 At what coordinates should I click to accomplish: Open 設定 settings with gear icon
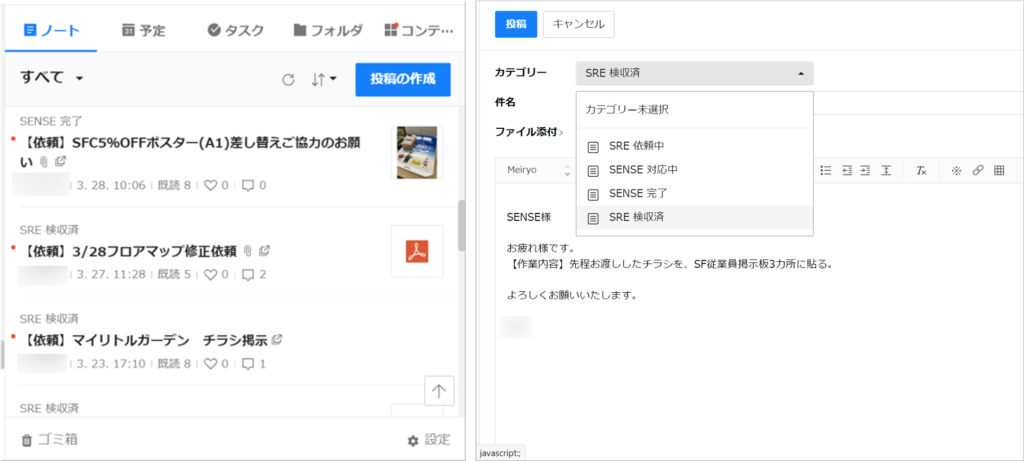coord(428,440)
